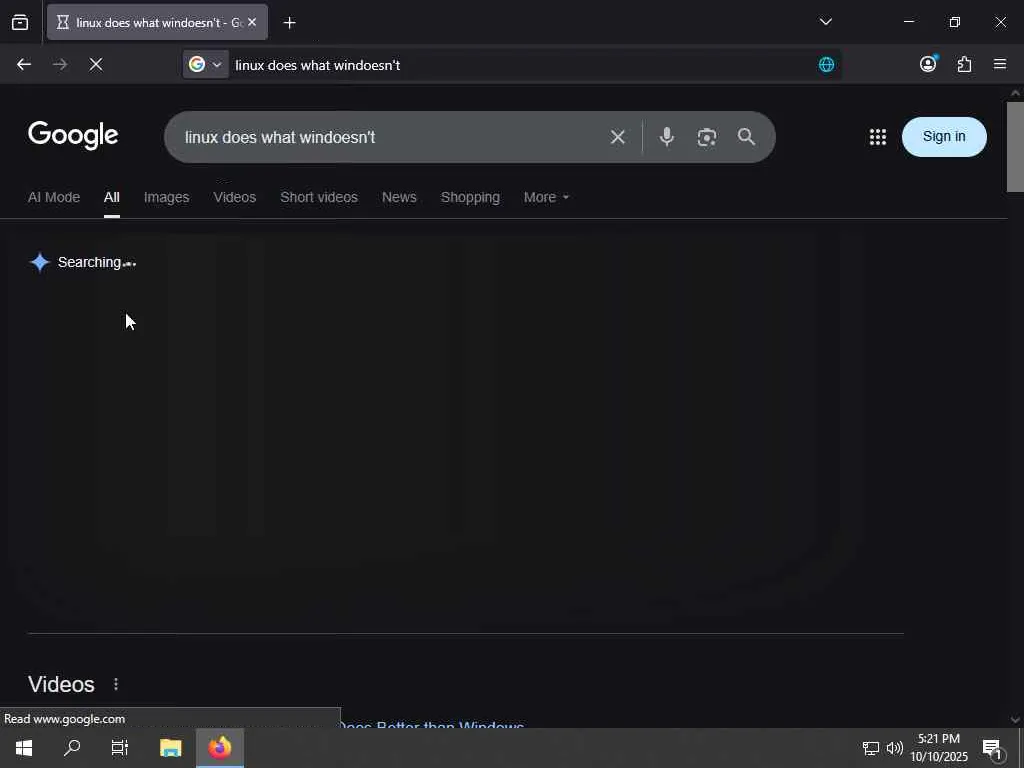Click the Videos section heading
Image resolution: width=1024 pixels, height=768 pixels.
[61, 684]
